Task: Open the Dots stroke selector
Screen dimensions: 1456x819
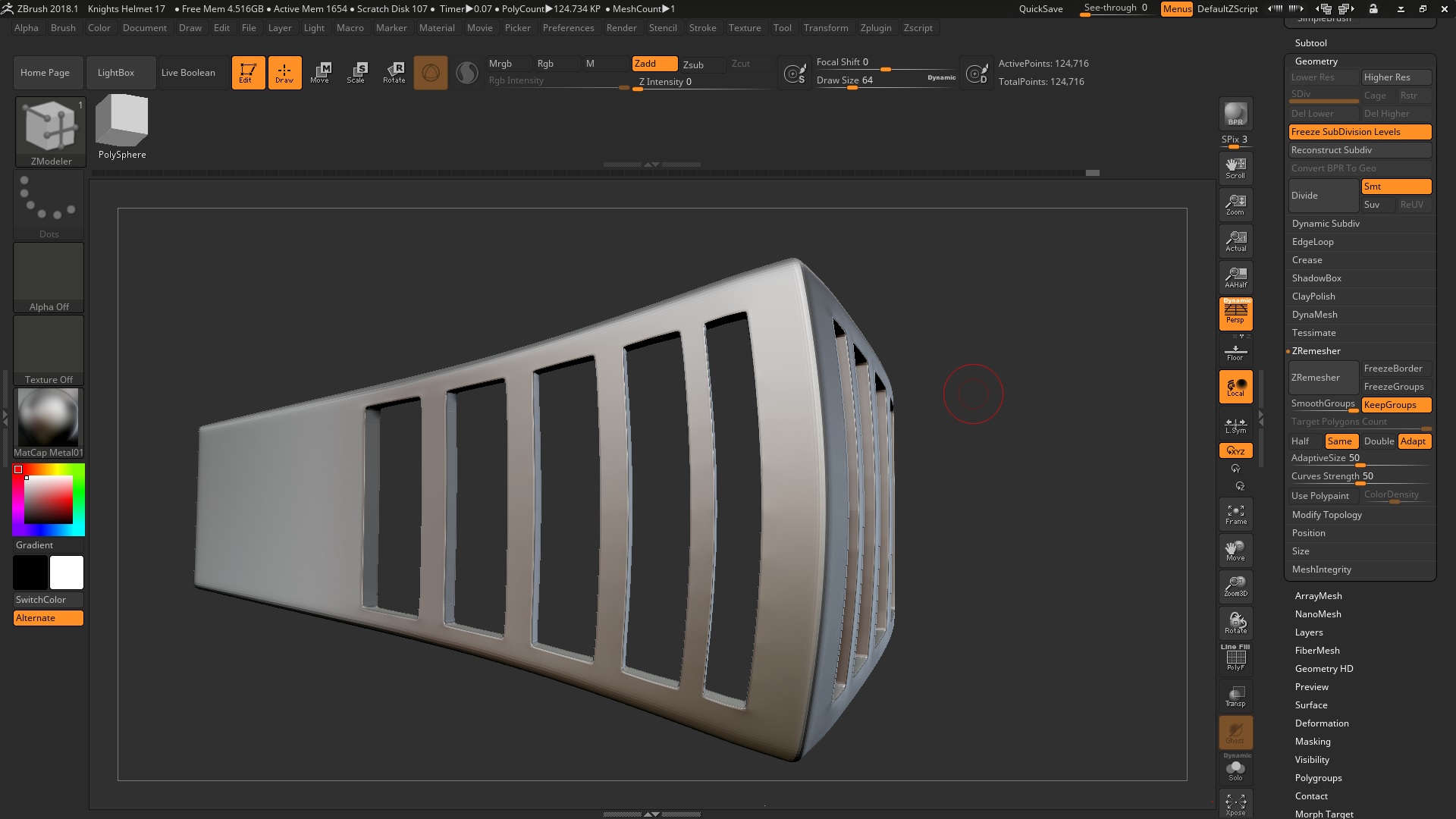Action: pyautogui.click(x=49, y=205)
